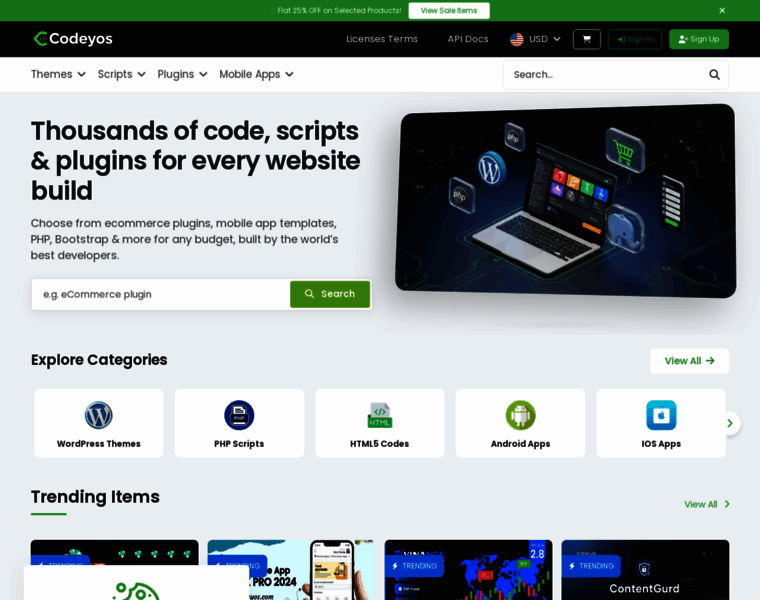
Task: Click the WordPress Themes category icon
Action: point(98,415)
